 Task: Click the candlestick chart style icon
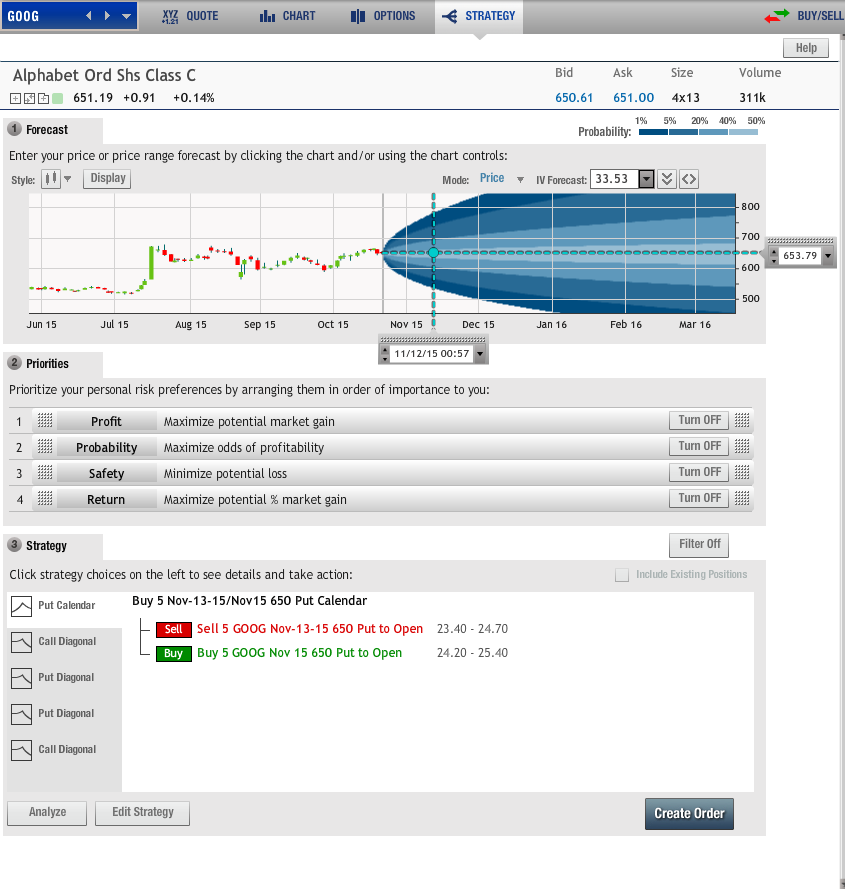click(50, 179)
